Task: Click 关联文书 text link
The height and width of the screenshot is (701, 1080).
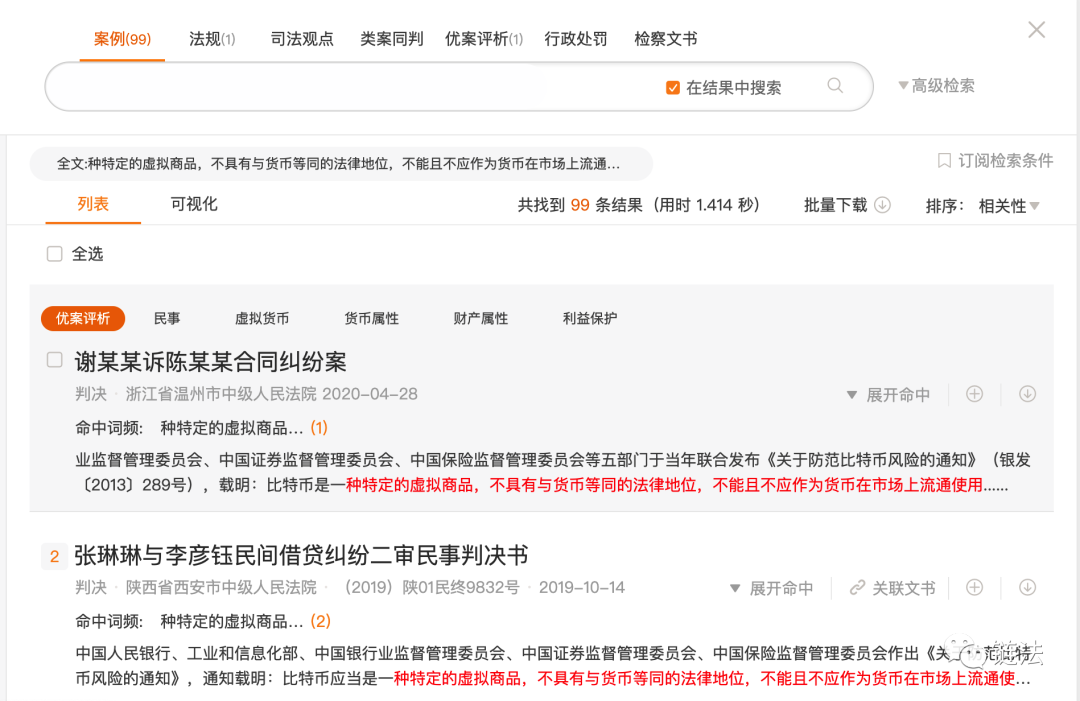Action: point(904,588)
